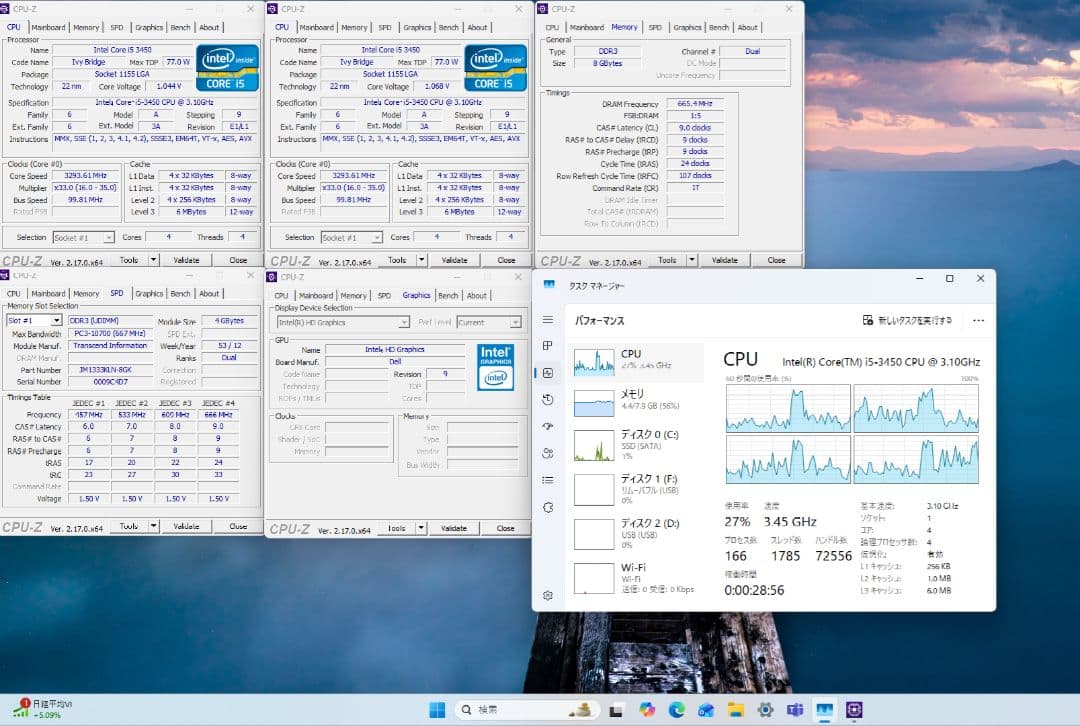Viewport: 1080px width, 726px height.
Task: Open Task Manager settings gear
Action: click(548, 595)
